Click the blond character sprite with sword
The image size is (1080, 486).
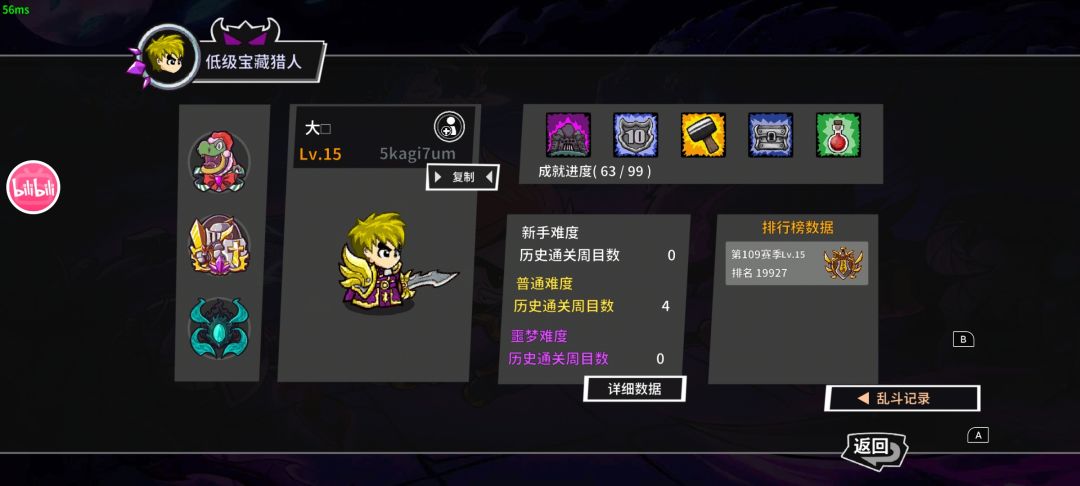coord(393,263)
